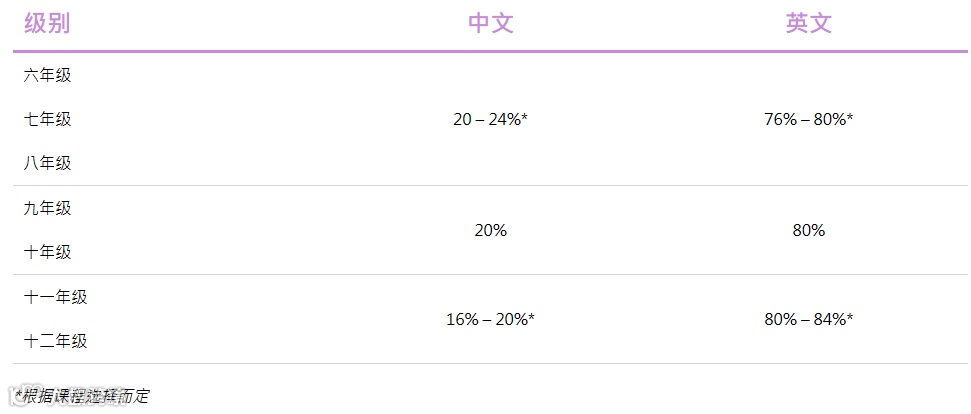
Task: Select the 16% – 20%* Chinese cell
Action: click(x=490, y=319)
